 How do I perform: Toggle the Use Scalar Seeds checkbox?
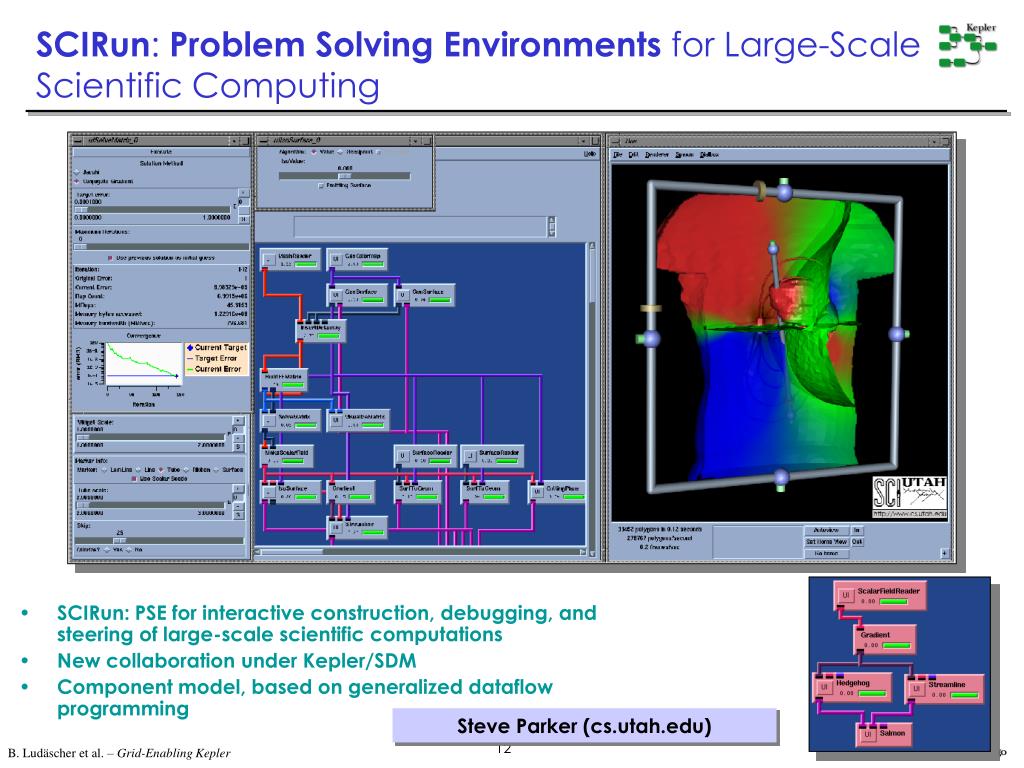[x=135, y=479]
